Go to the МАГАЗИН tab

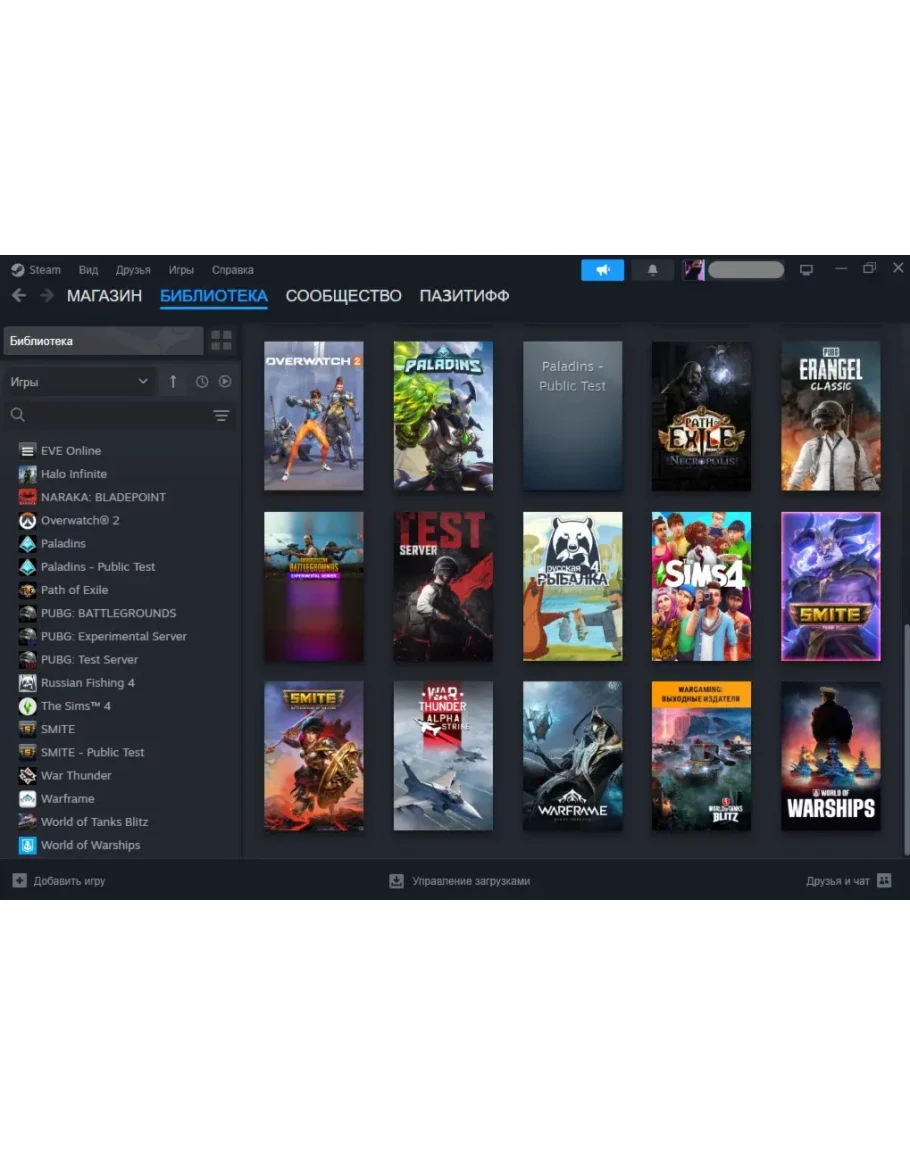tap(104, 296)
